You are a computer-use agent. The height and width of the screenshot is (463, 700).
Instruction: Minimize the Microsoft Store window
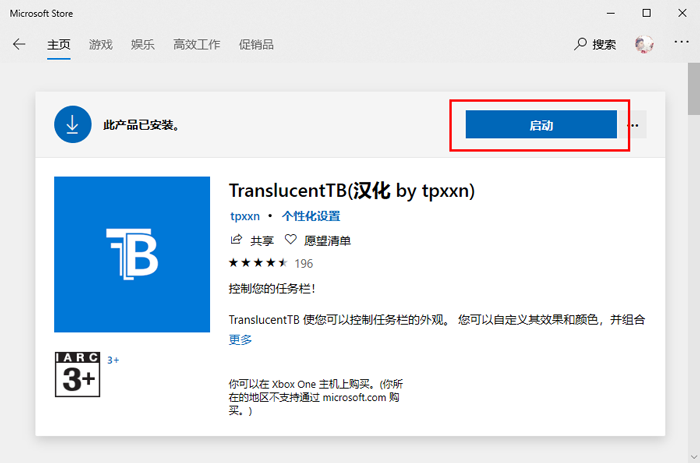pyautogui.click(x=610, y=13)
